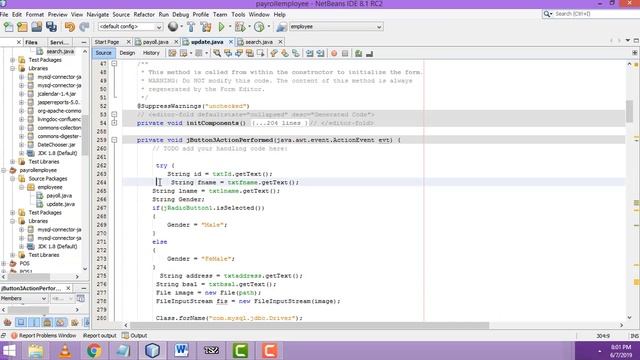Switch to the Start Page tab

click(x=107, y=42)
